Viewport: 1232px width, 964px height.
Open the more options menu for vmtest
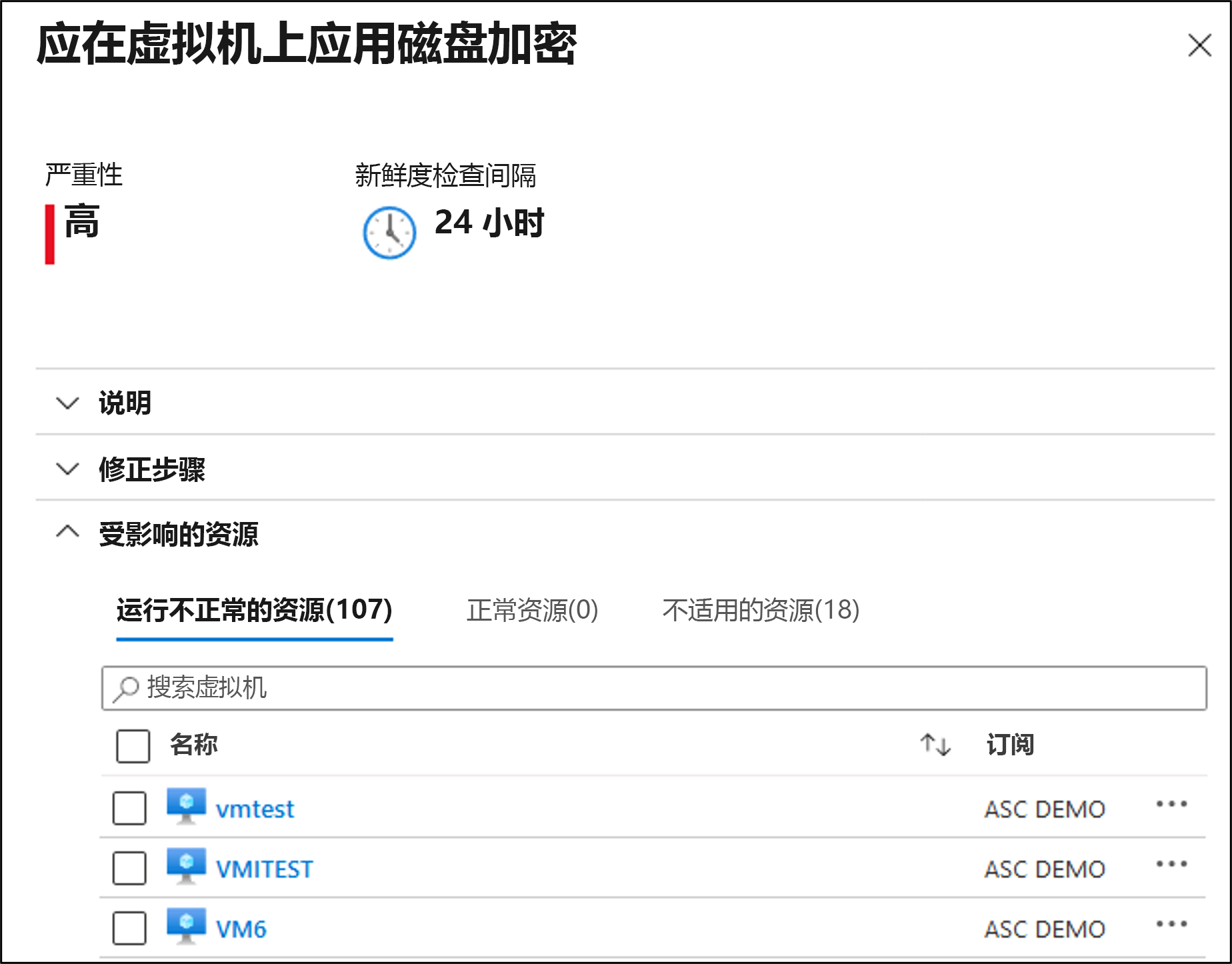(x=1171, y=804)
